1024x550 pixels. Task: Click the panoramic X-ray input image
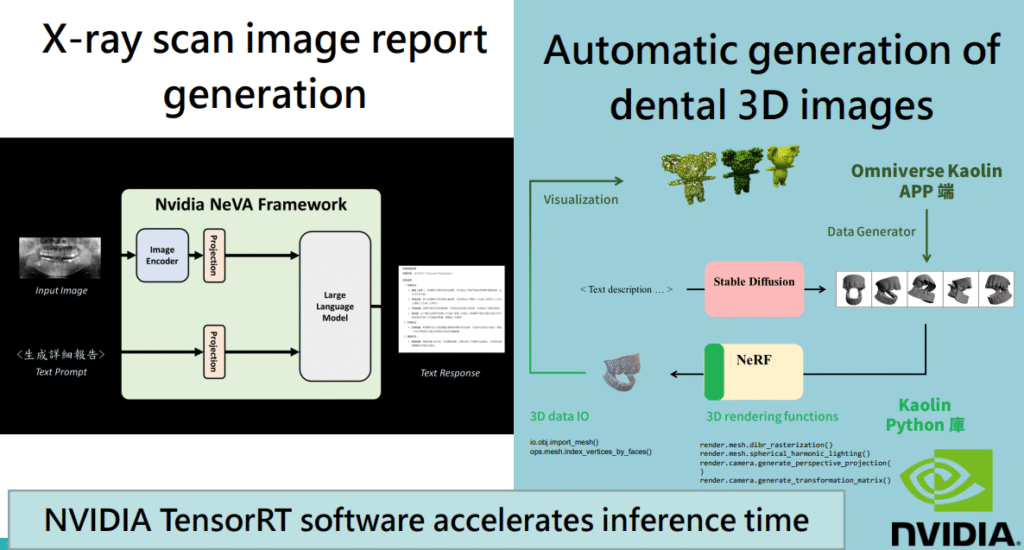(x=60, y=258)
